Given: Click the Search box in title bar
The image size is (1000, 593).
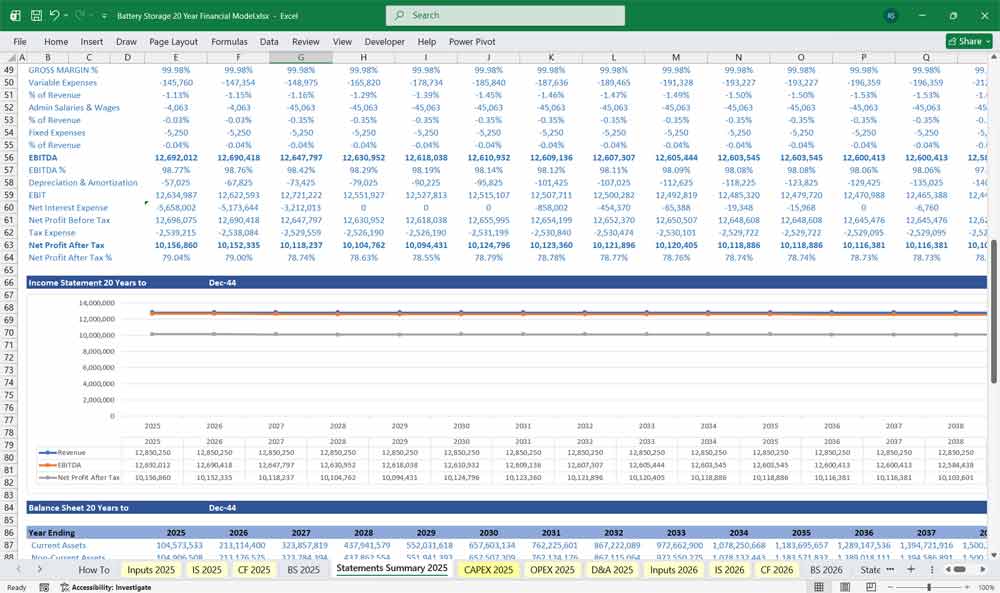Looking at the screenshot, I should tap(505, 15).
